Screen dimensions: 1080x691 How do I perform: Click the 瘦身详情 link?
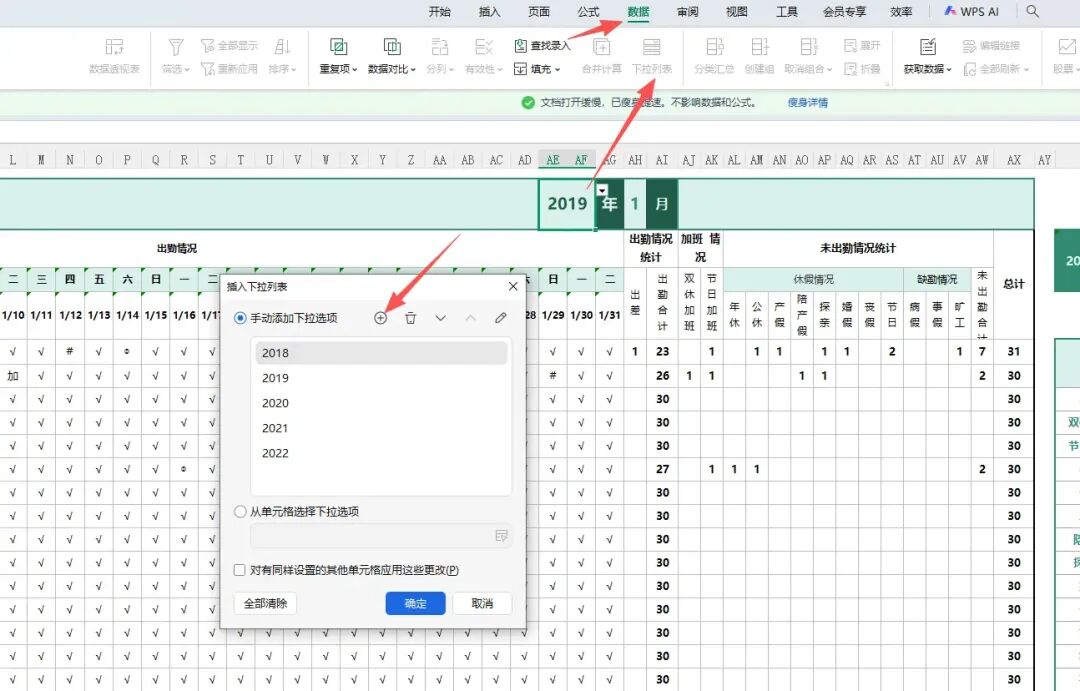(x=807, y=103)
